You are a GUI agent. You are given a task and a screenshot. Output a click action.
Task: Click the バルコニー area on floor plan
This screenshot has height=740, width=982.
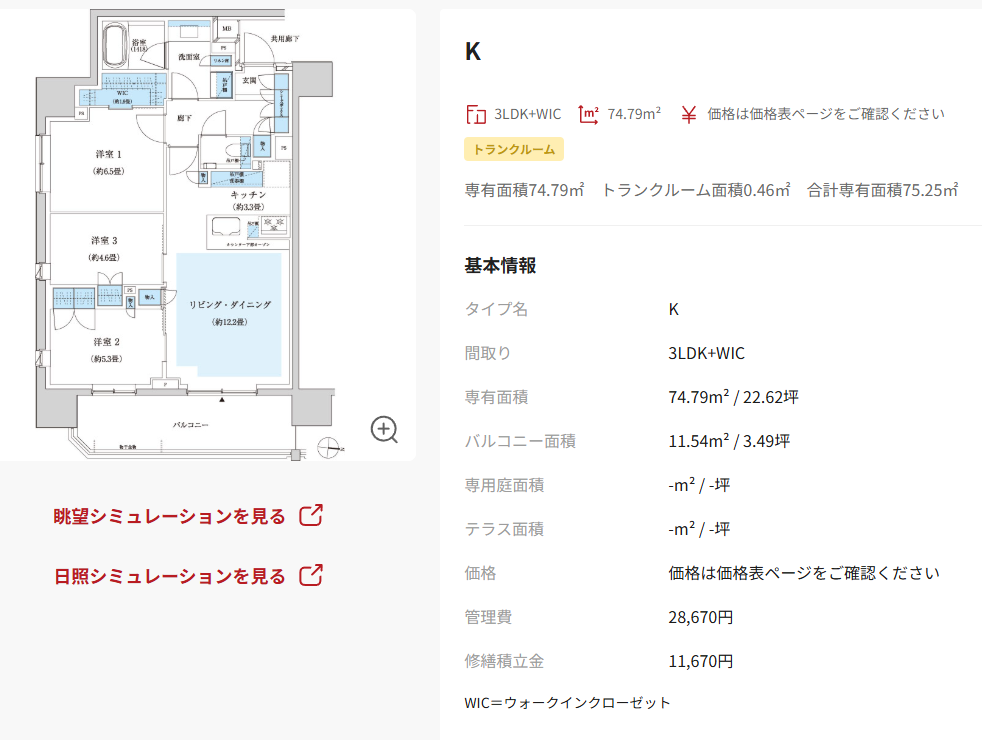click(189, 426)
